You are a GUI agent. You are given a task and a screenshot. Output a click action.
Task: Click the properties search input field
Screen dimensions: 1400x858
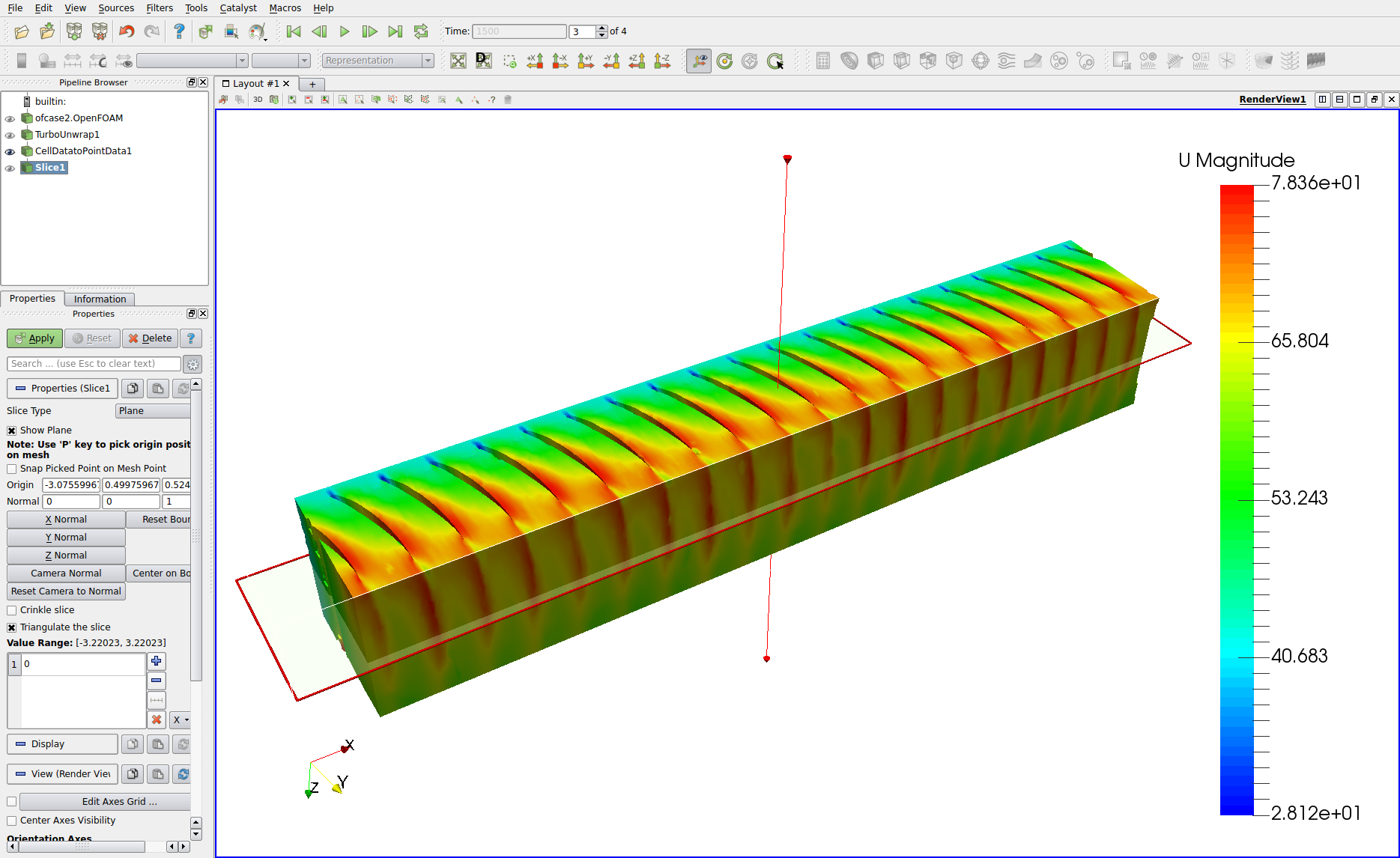94,364
